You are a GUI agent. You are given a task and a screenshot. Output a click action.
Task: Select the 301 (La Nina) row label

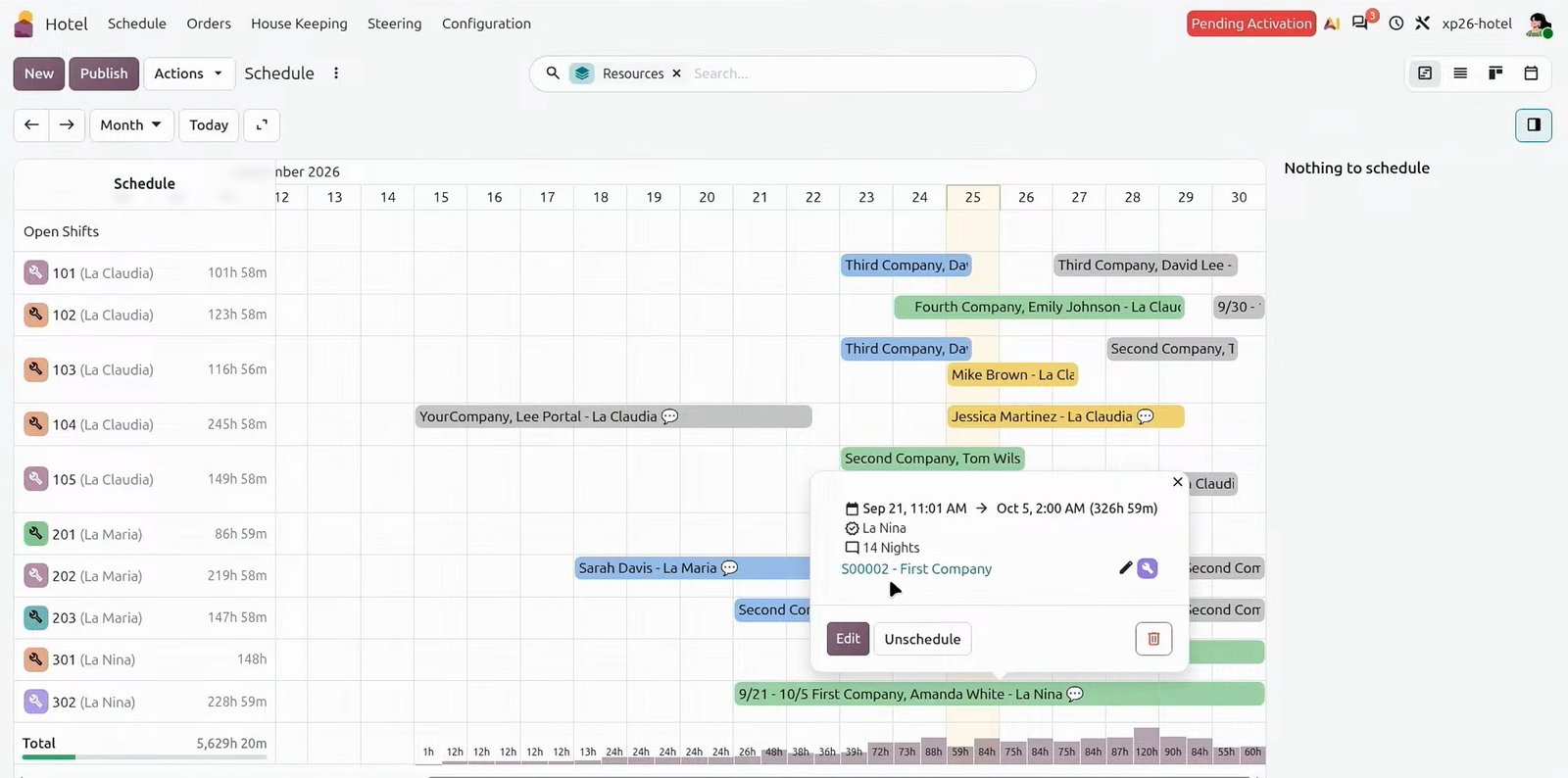tap(94, 659)
